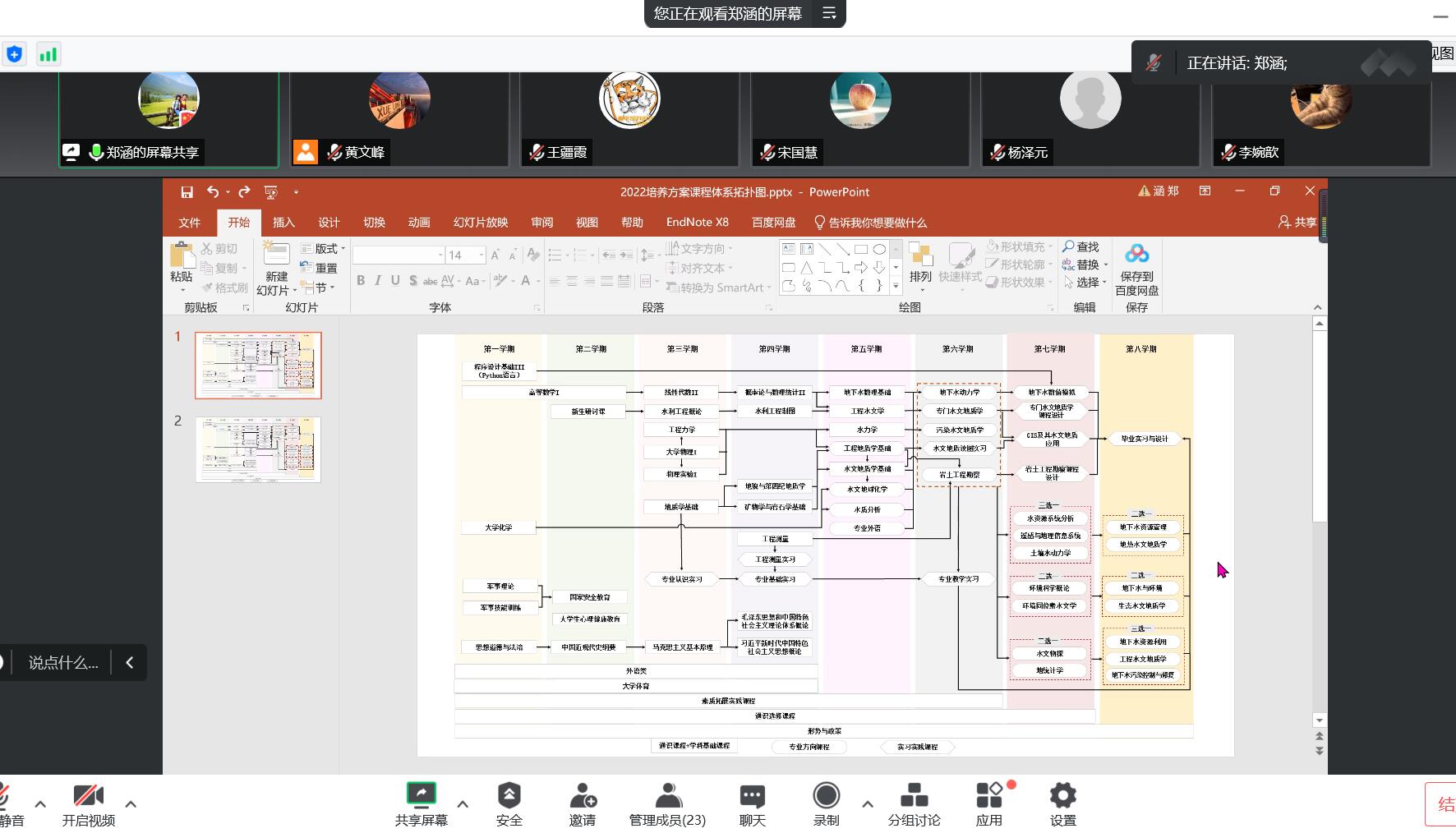Open the 幻灯片放映 ribbon tab

(x=481, y=223)
